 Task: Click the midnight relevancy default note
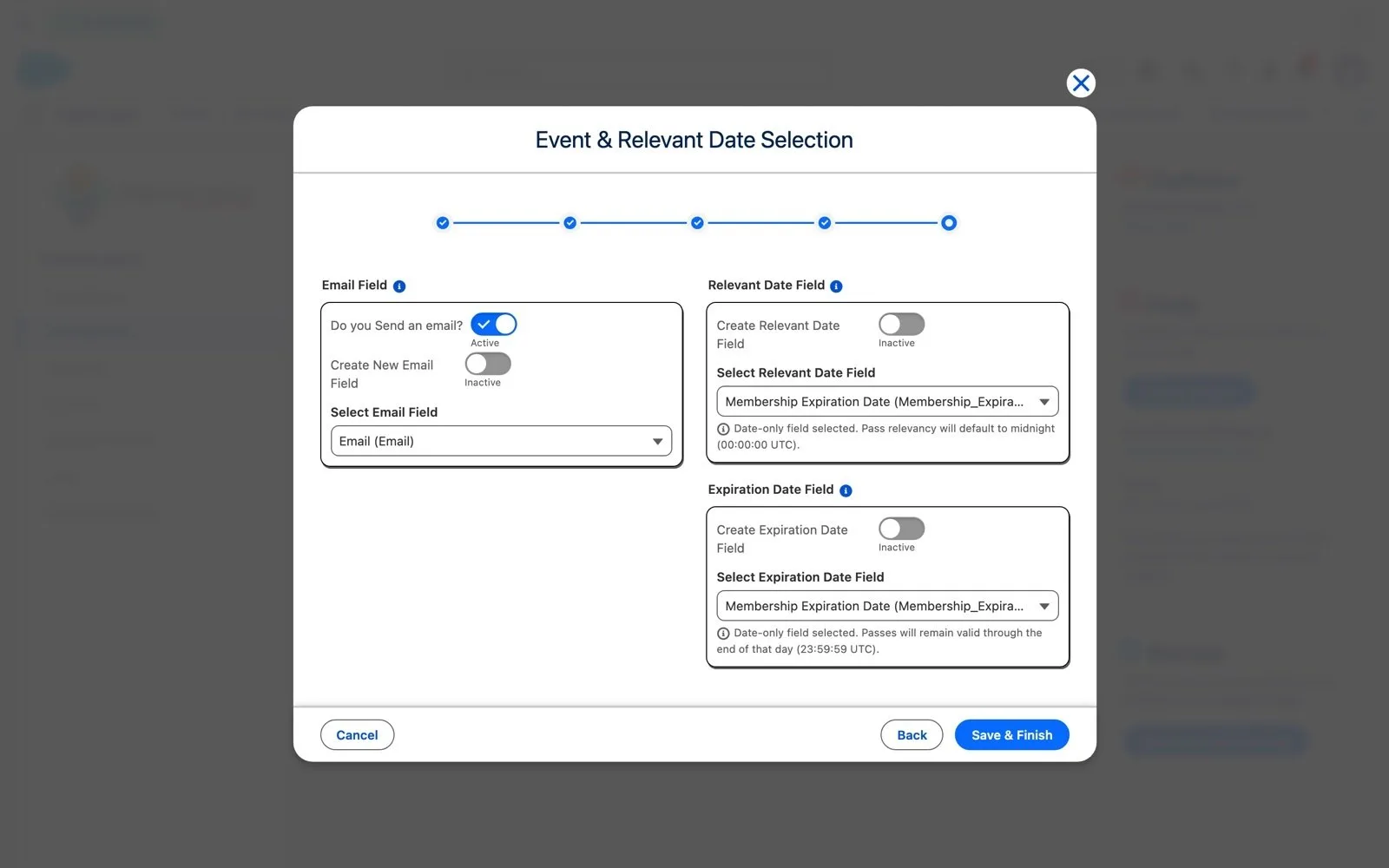pos(886,437)
